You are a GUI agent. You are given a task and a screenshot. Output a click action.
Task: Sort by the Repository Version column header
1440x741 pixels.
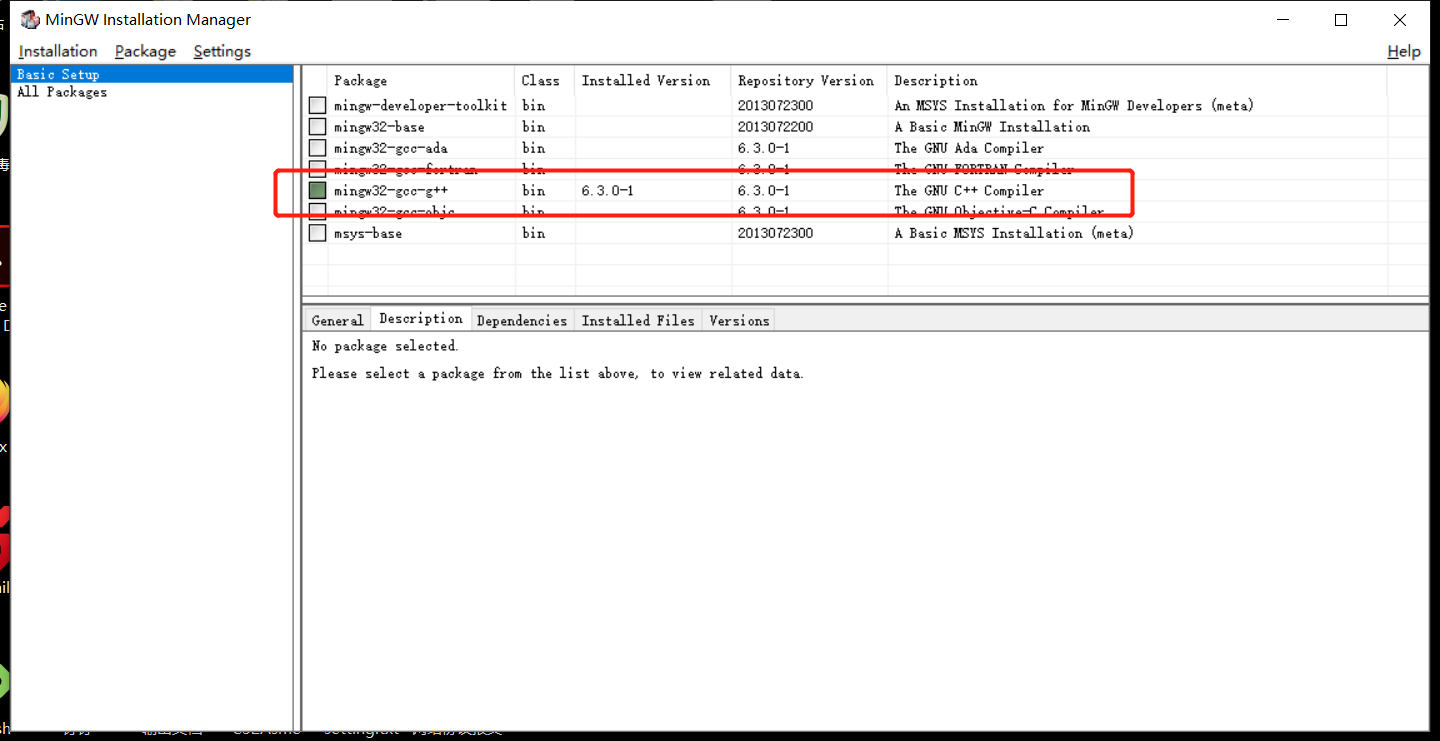coord(809,80)
